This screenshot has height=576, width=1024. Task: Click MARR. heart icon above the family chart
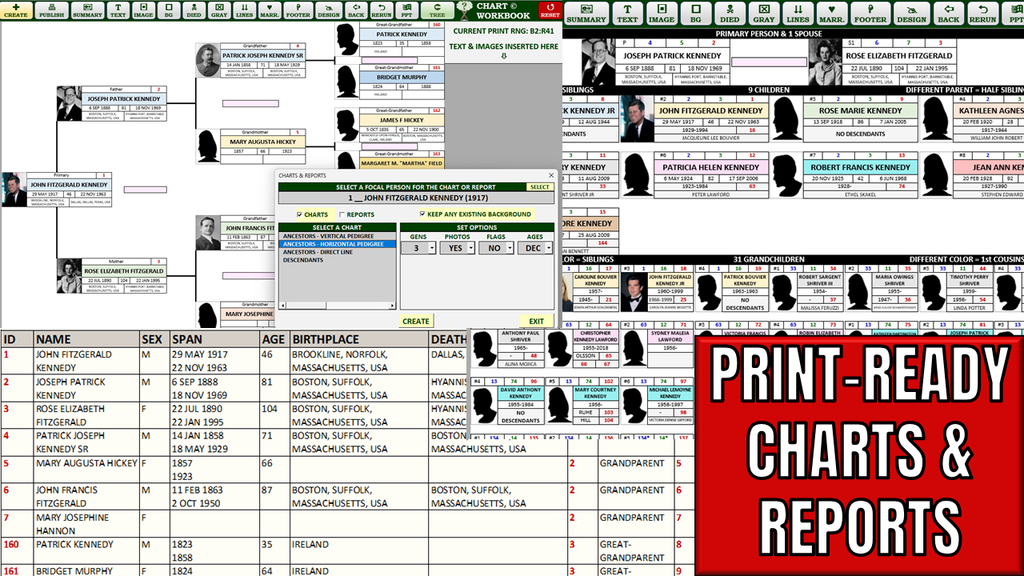(829, 14)
